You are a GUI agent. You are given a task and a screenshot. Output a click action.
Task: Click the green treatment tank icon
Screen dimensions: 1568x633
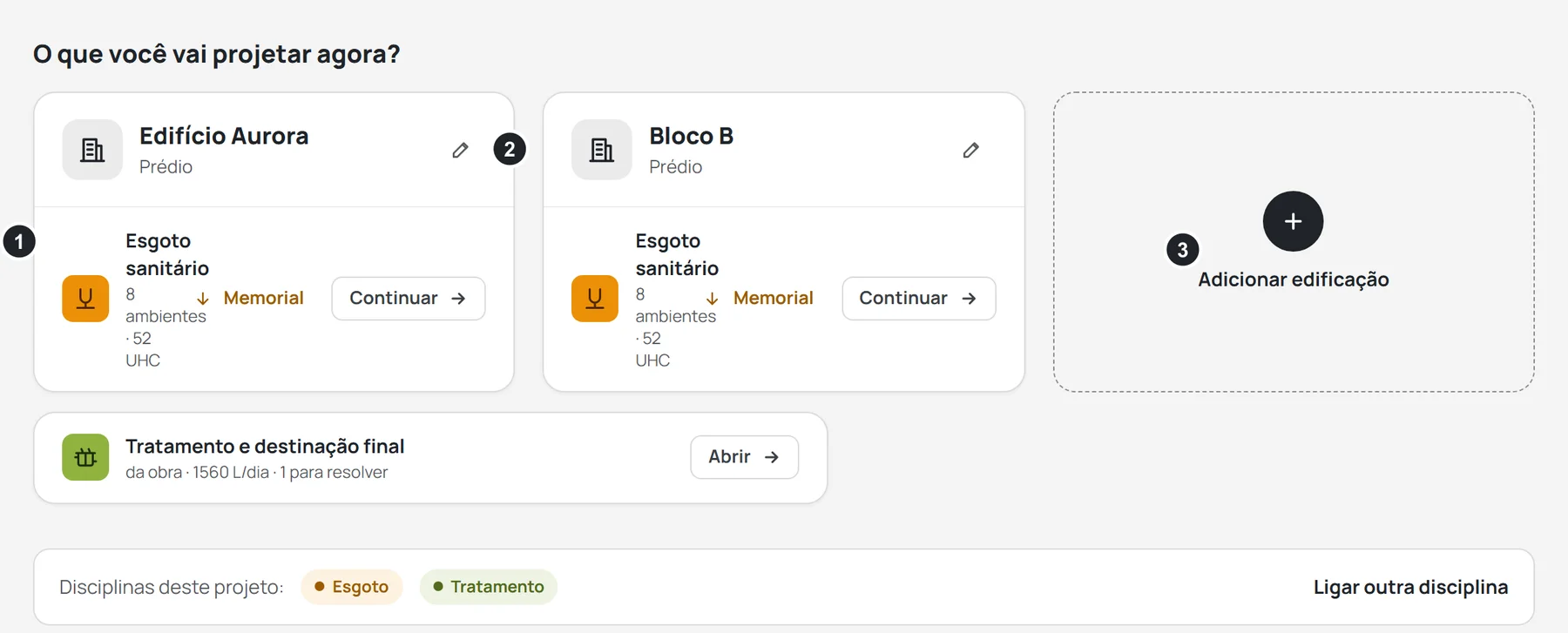85,457
